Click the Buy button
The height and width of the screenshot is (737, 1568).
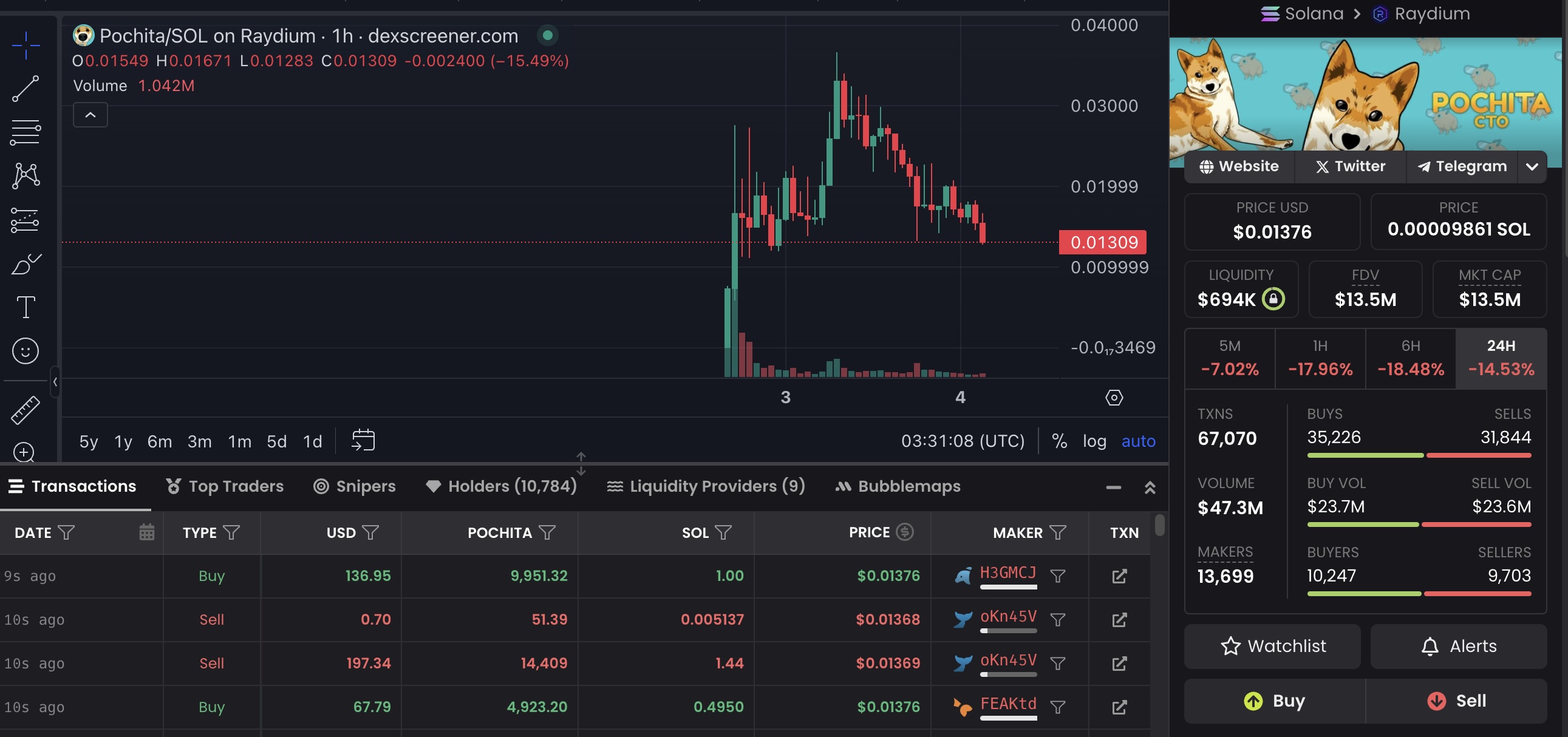pyautogui.click(x=1274, y=701)
